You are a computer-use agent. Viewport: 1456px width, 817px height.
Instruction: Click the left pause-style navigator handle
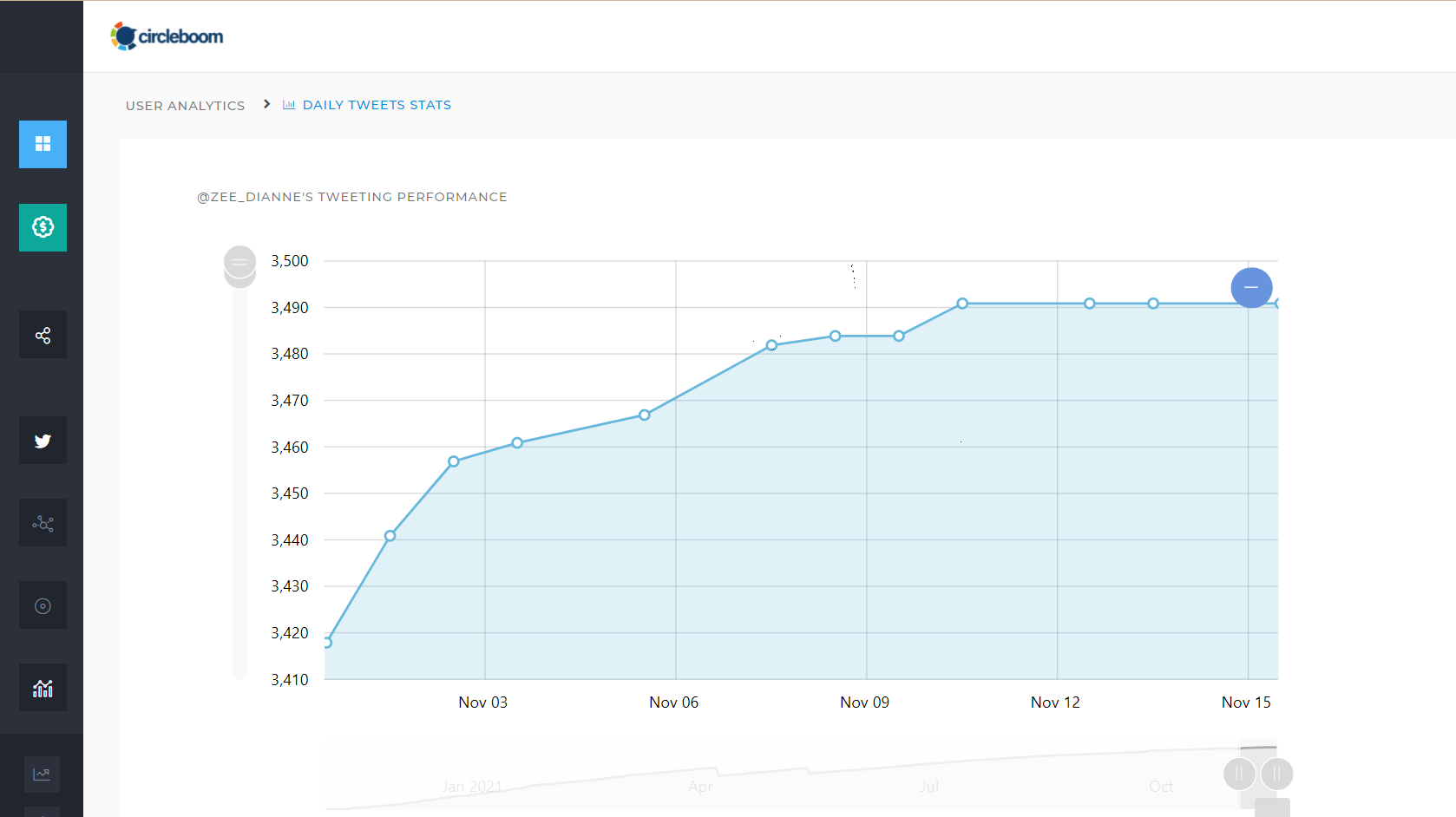pyautogui.click(x=1238, y=774)
